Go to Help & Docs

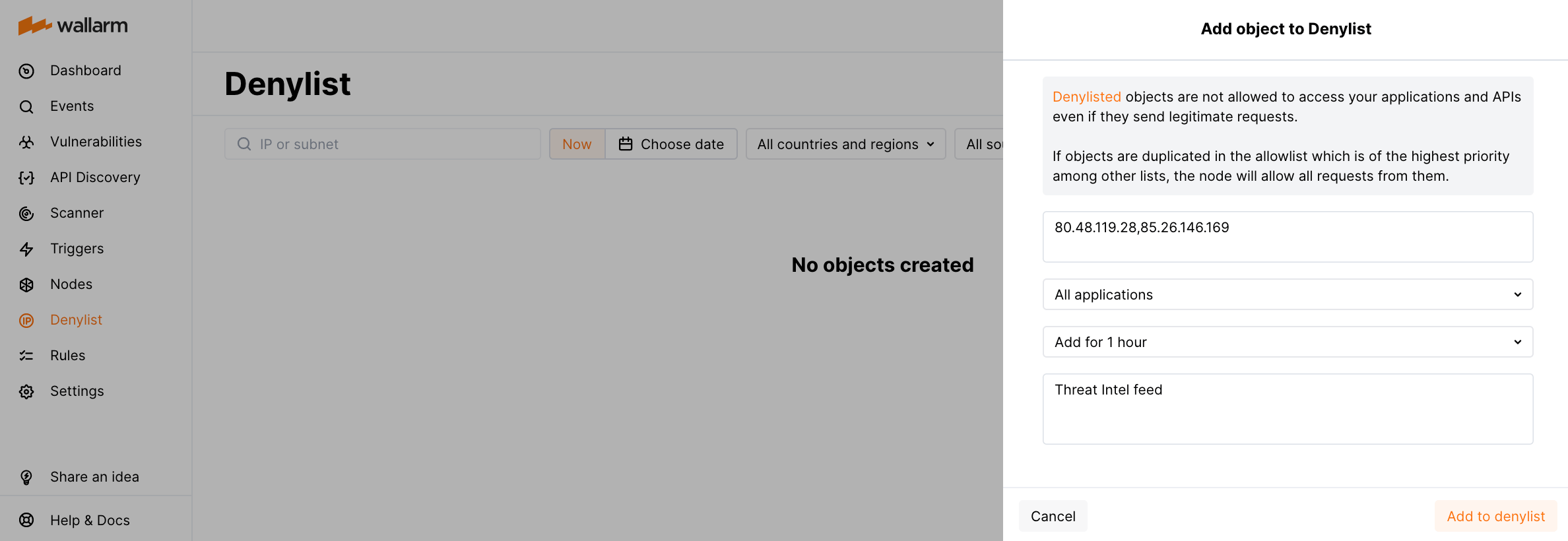[90, 521]
